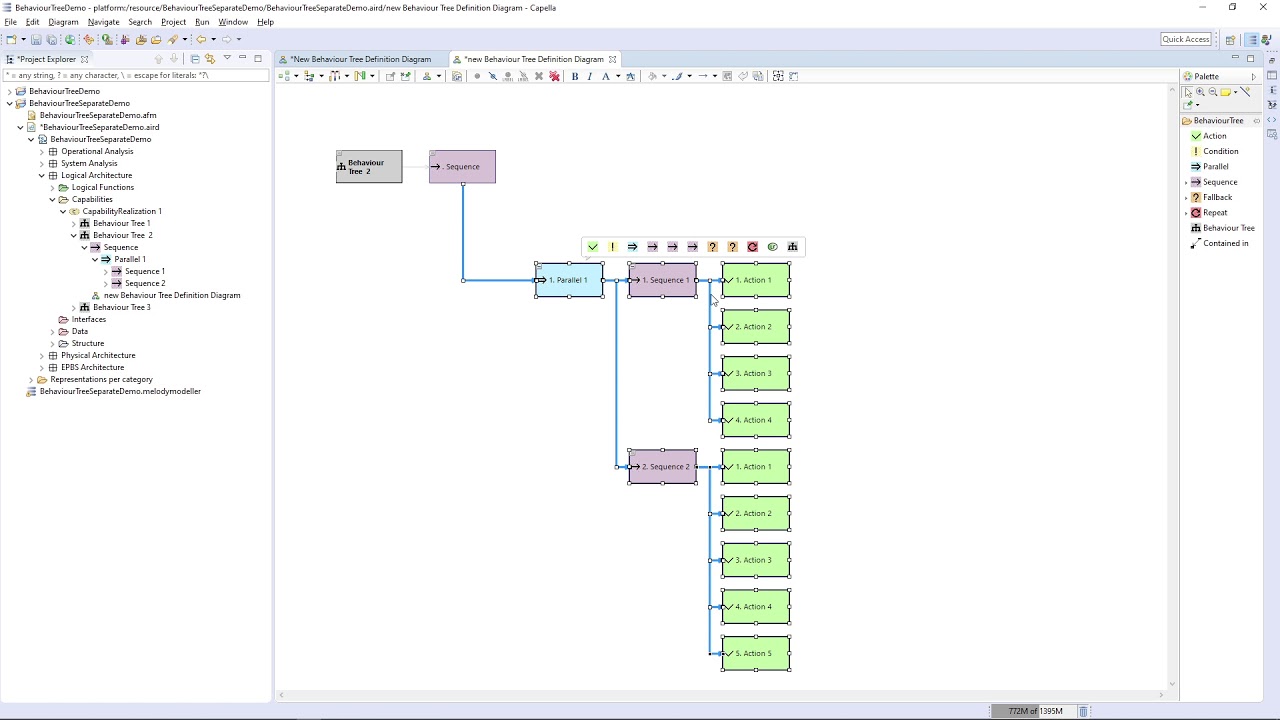Open the Project menu
The height and width of the screenshot is (720, 1280).
tap(173, 22)
